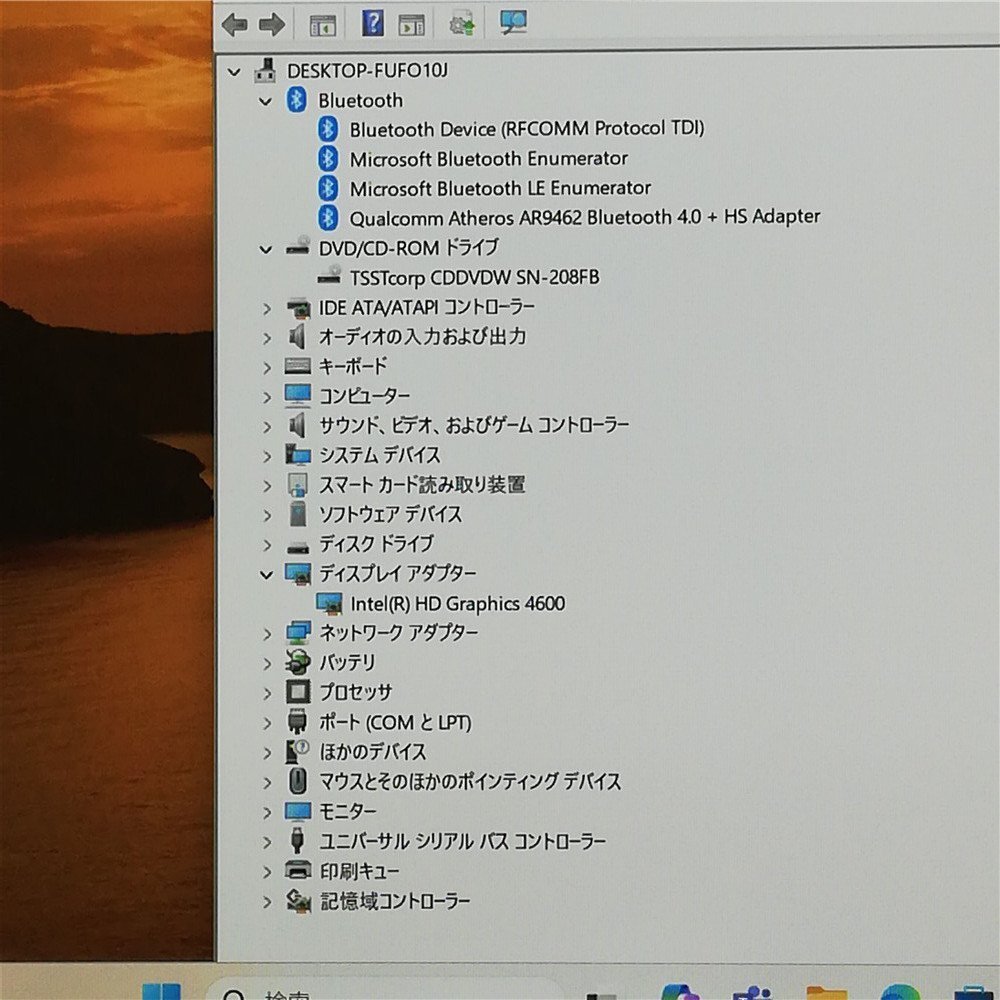Click the ネットワーク アダプター icon
Viewport: 1000px width, 1000px height.
click(298, 633)
